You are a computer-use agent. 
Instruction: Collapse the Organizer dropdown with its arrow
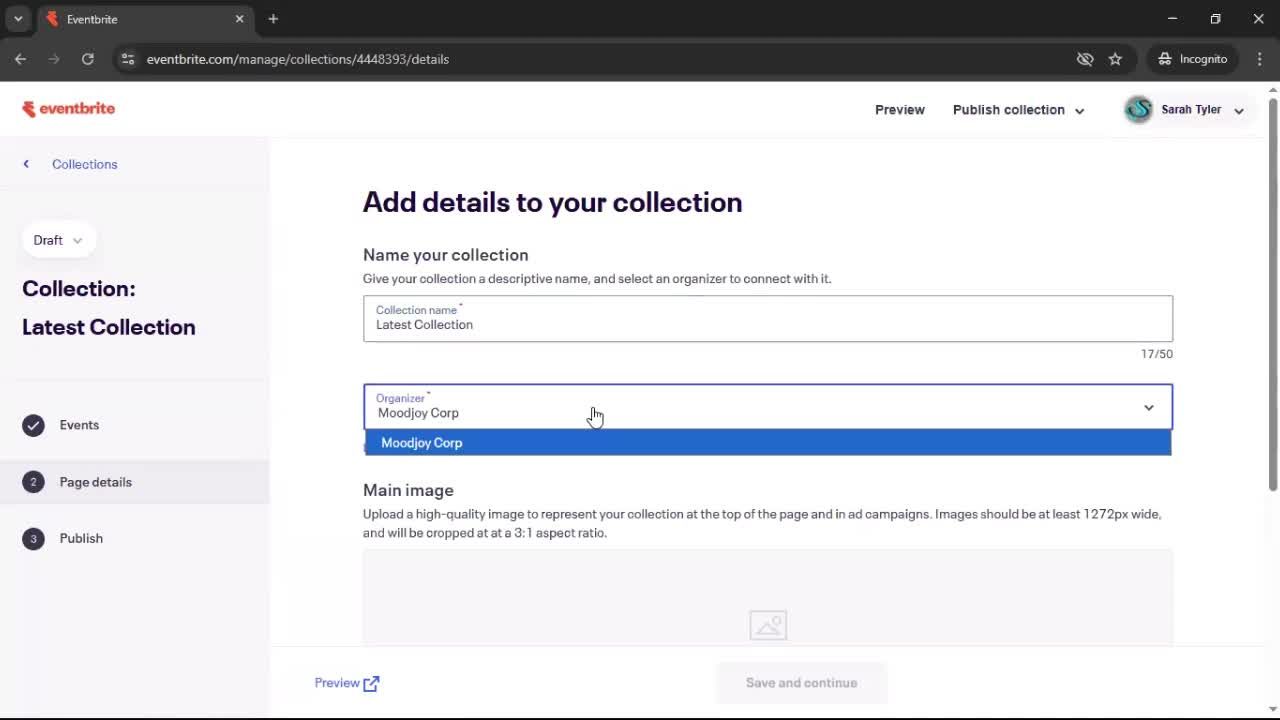click(x=1149, y=408)
